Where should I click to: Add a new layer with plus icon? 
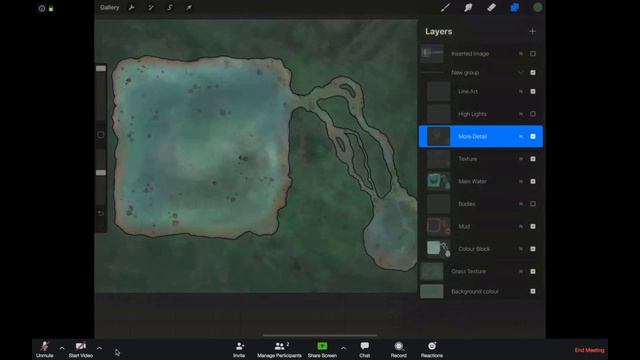click(x=532, y=31)
